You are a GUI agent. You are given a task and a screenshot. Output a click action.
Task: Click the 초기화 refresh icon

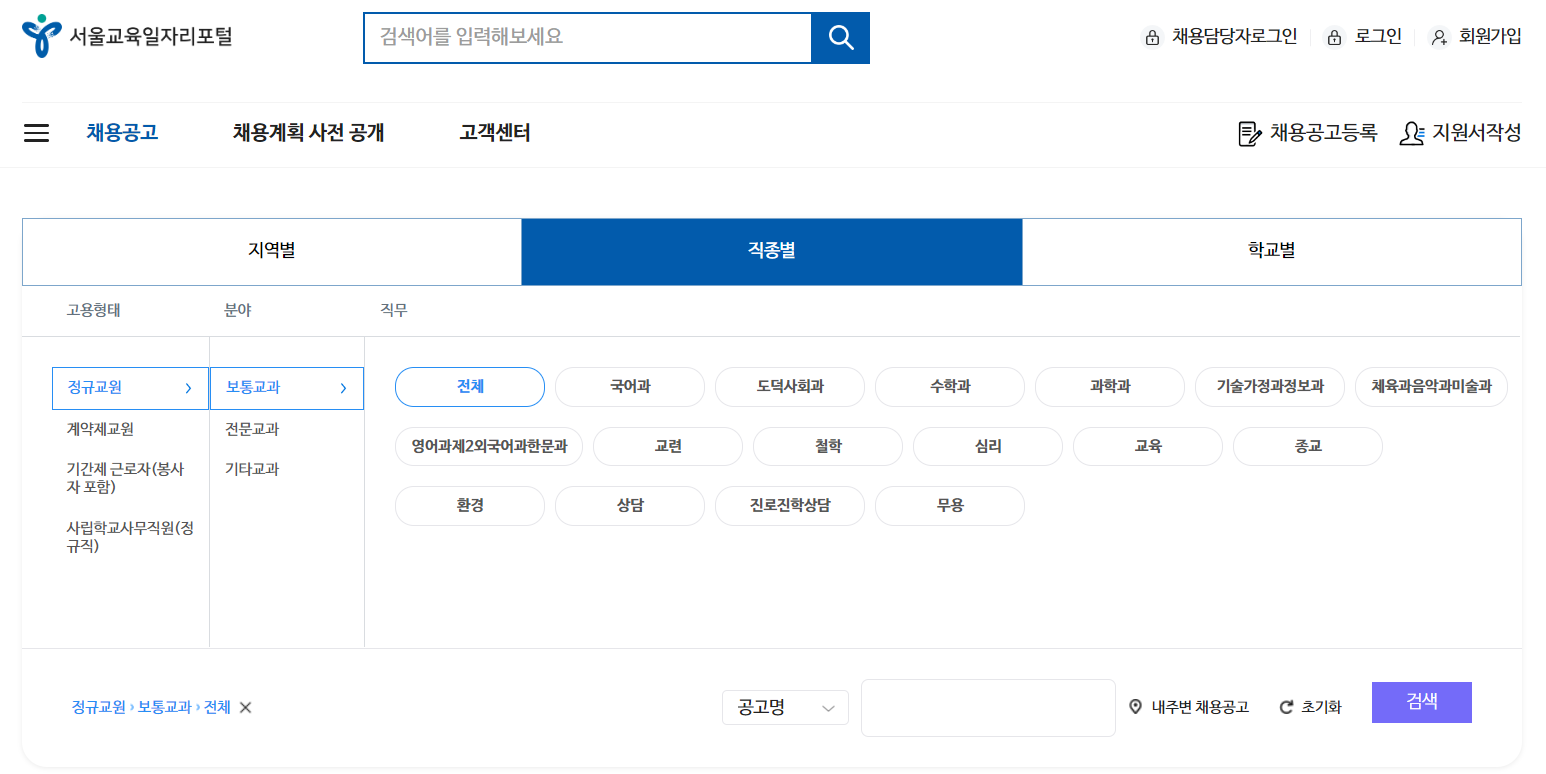click(1286, 706)
